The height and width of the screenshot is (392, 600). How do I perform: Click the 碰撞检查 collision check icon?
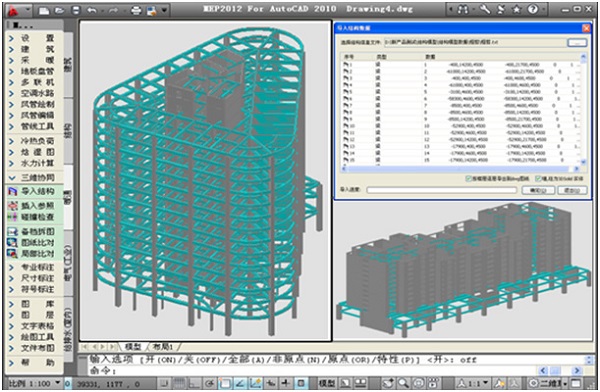coord(13,217)
